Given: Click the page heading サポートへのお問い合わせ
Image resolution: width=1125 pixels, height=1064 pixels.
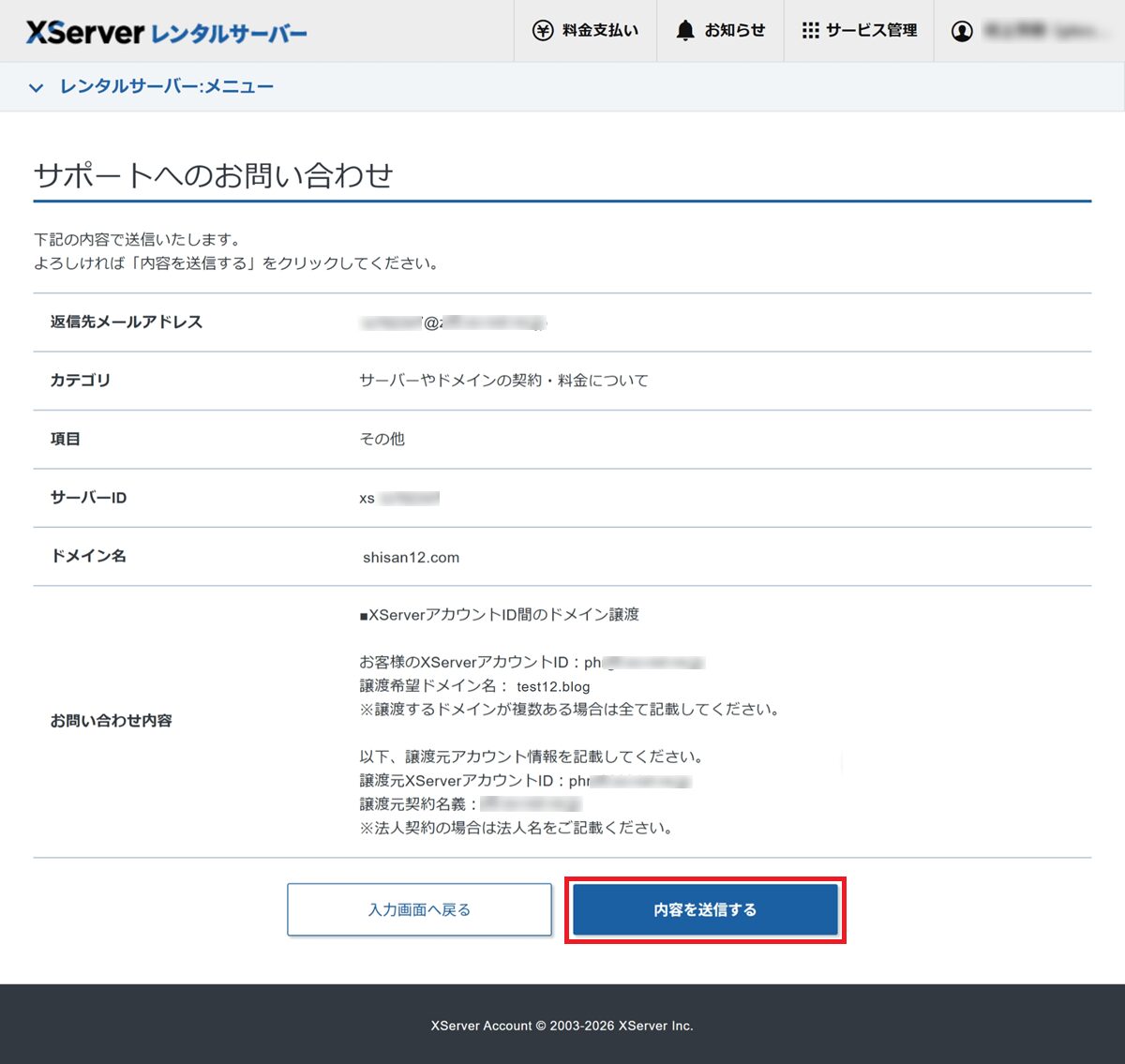Looking at the screenshot, I should click(214, 174).
